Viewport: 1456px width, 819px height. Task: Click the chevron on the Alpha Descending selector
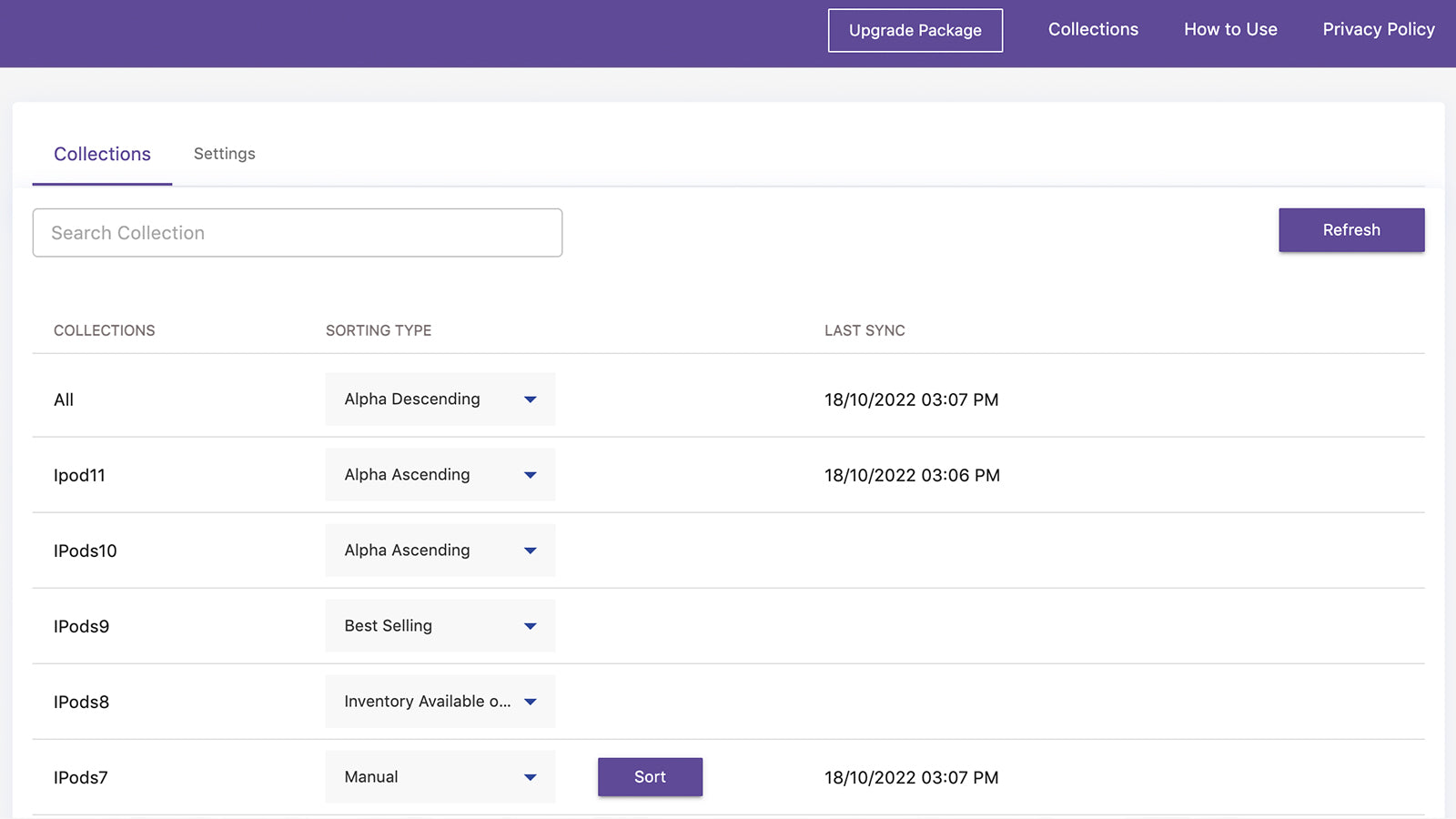(x=531, y=399)
